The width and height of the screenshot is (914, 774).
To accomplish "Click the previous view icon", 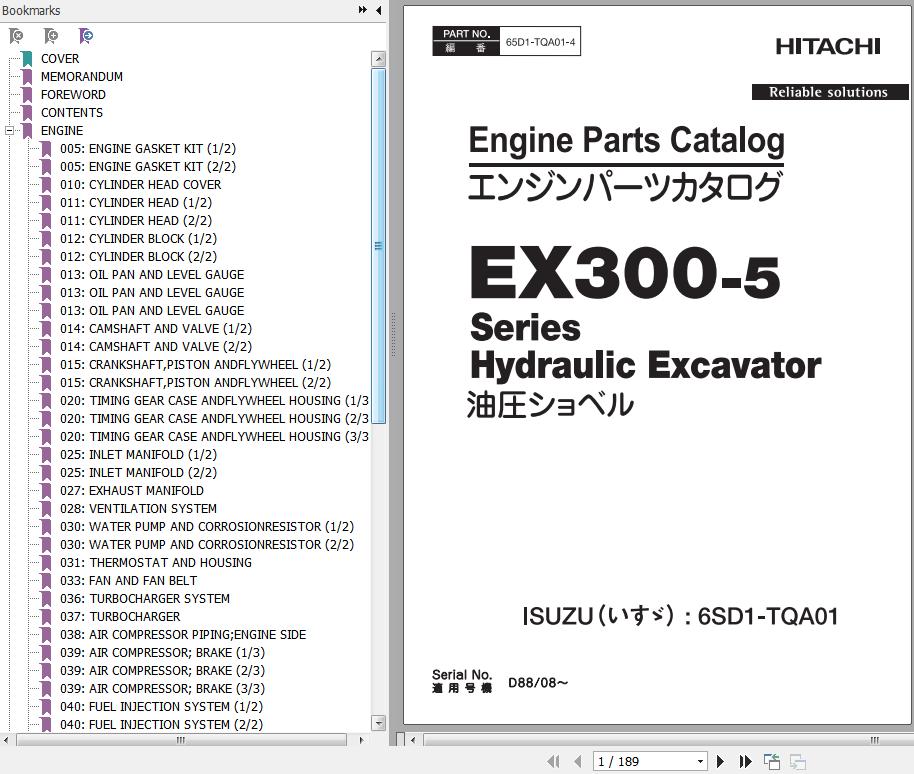I will coord(772,762).
